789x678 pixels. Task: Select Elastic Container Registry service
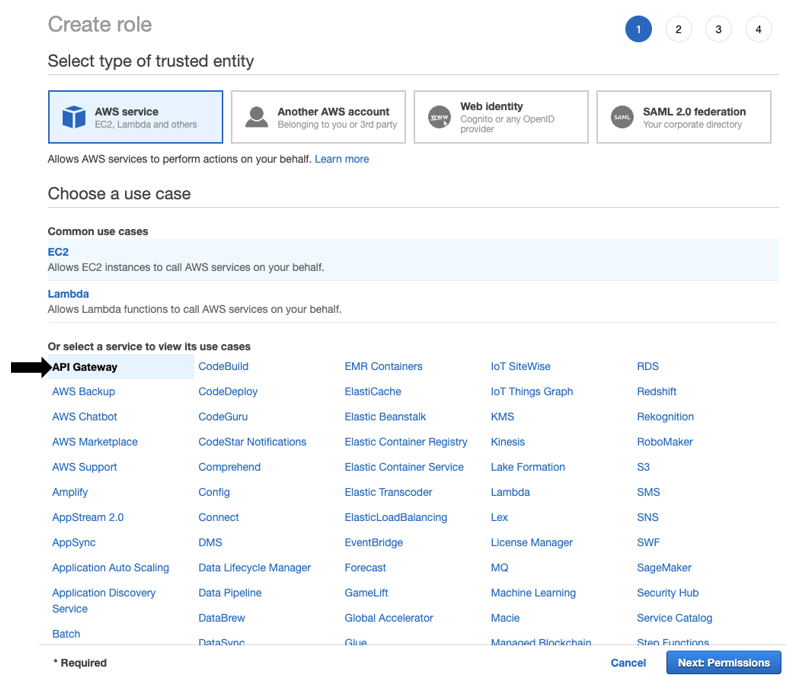406,442
